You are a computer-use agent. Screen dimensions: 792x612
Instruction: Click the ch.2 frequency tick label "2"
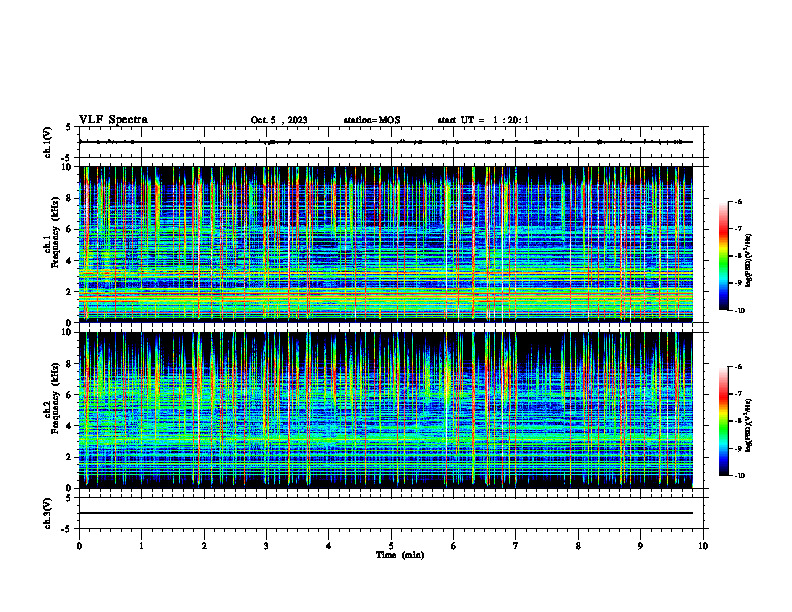pyautogui.click(x=70, y=457)
